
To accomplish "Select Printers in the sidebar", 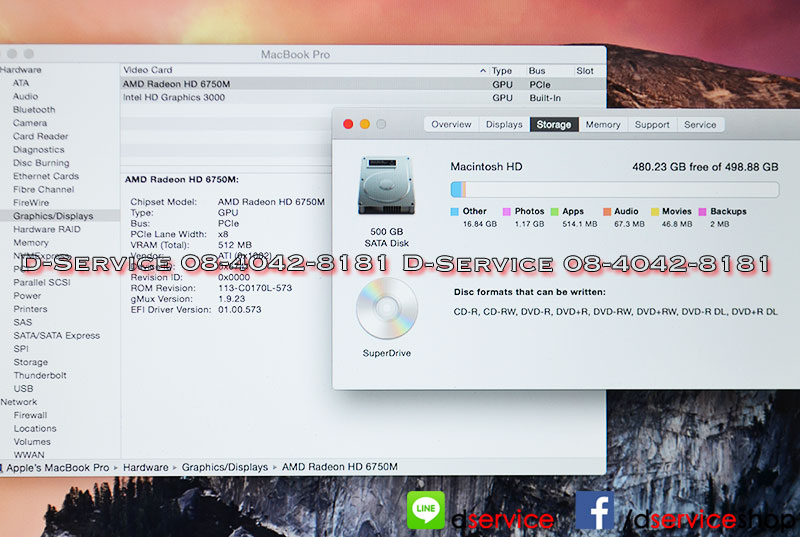I will click(x=30, y=309).
